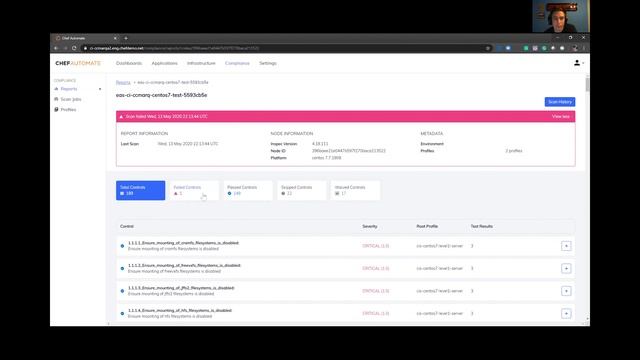Select Reports in the compliance sidebar
Image resolution: width=640 pixels, height=360 pixels.
(69, 89)
